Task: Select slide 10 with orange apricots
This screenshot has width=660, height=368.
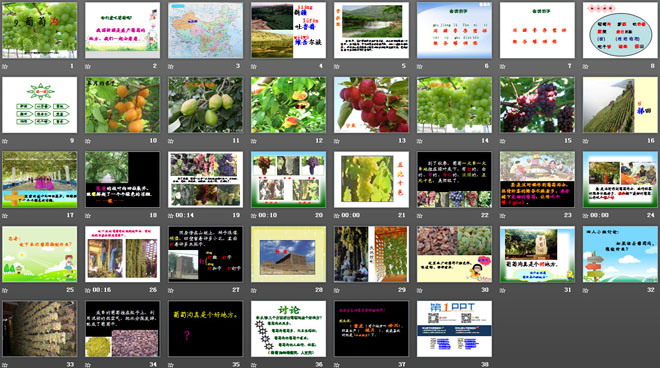Action: click(x=122, y=105)
